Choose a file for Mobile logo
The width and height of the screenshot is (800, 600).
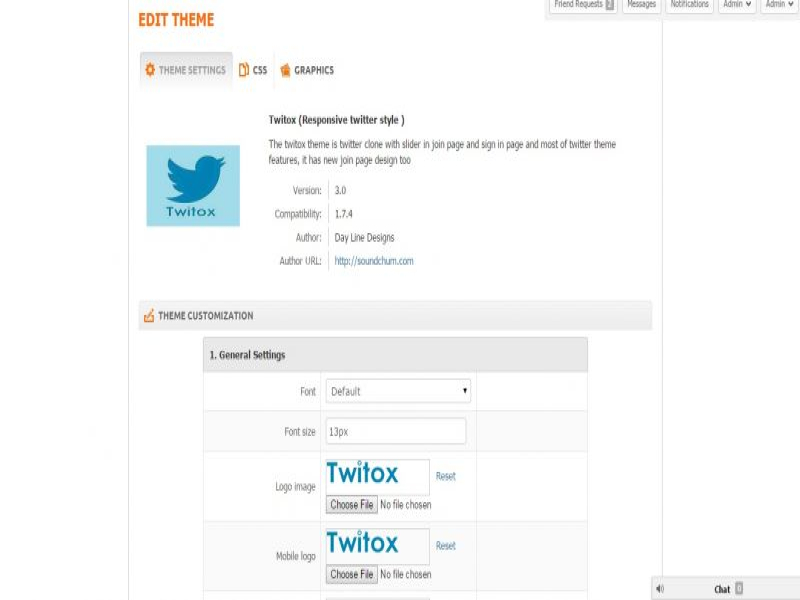pos(351,574)
